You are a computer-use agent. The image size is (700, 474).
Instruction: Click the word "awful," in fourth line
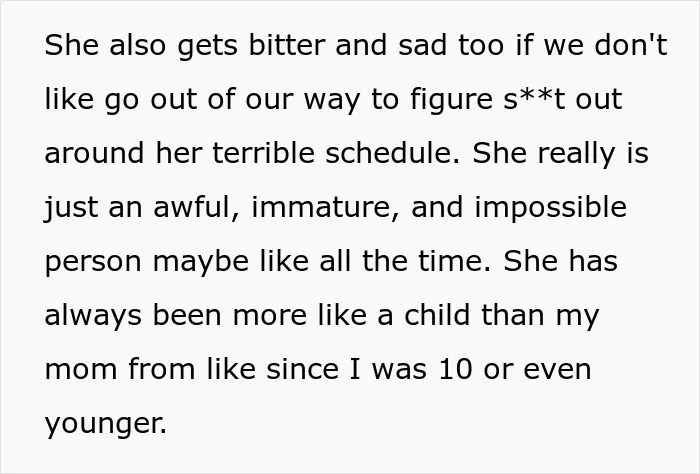197,207
